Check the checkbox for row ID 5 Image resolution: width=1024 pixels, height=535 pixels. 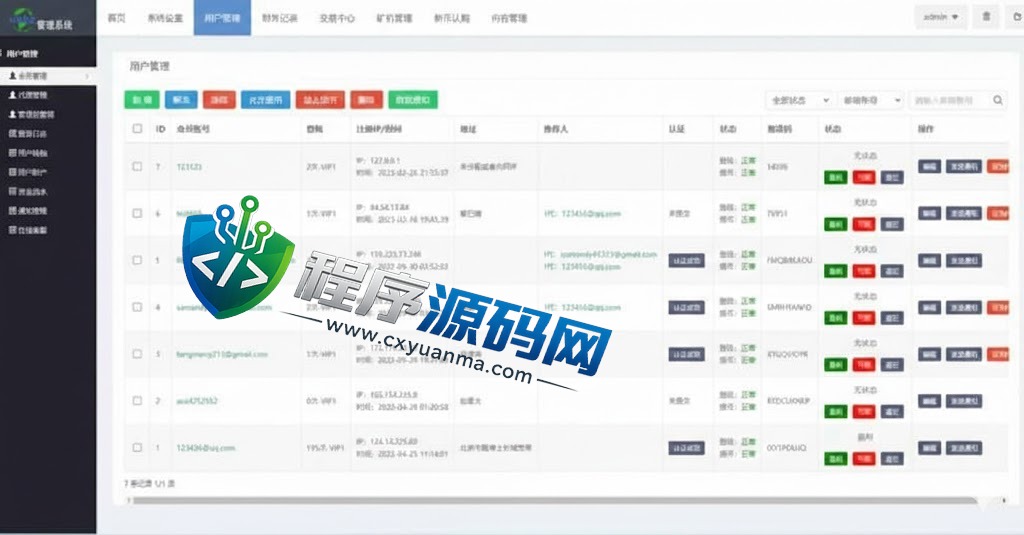(137, 260)
